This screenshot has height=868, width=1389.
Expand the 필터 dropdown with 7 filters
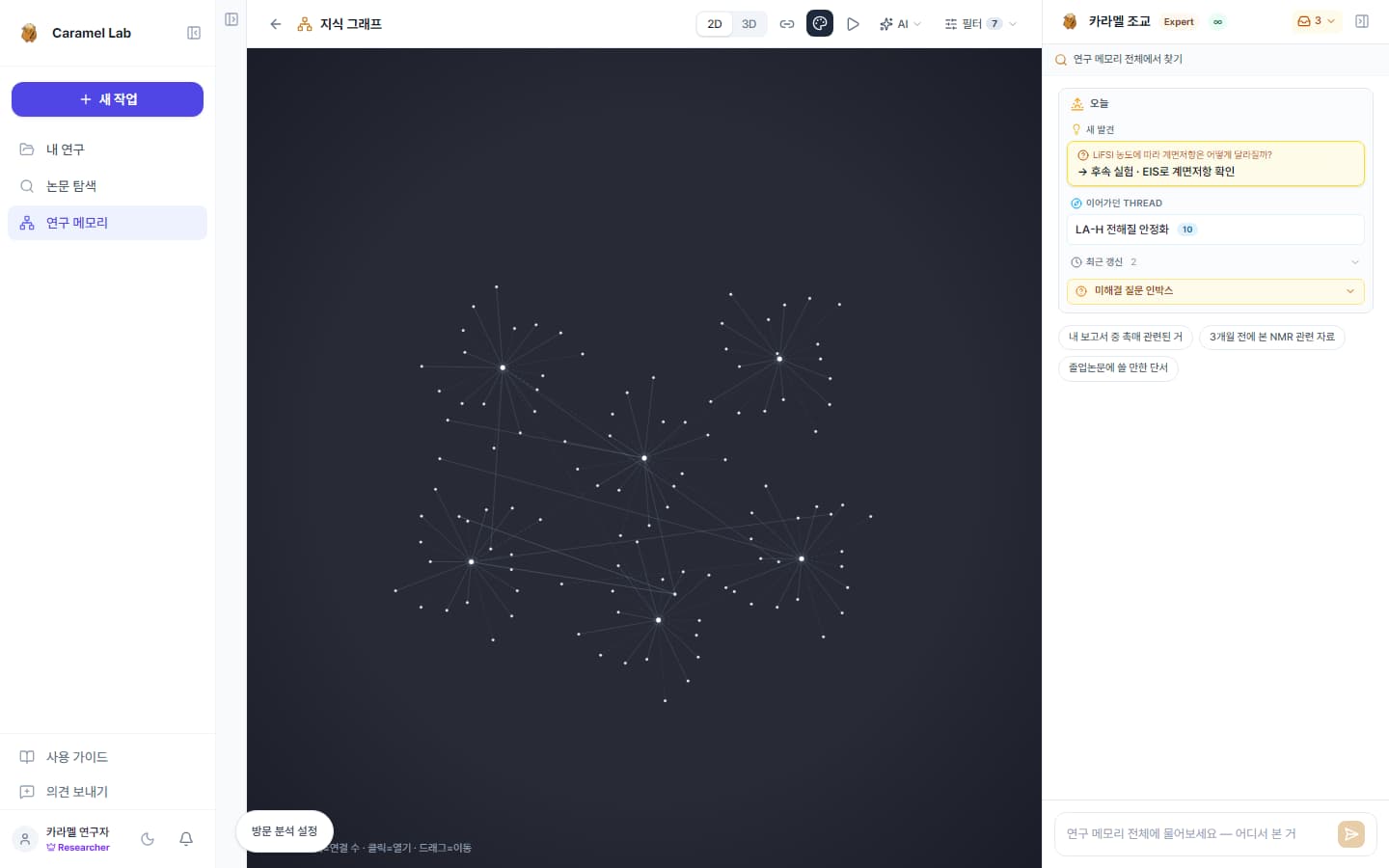click(980, 24)
